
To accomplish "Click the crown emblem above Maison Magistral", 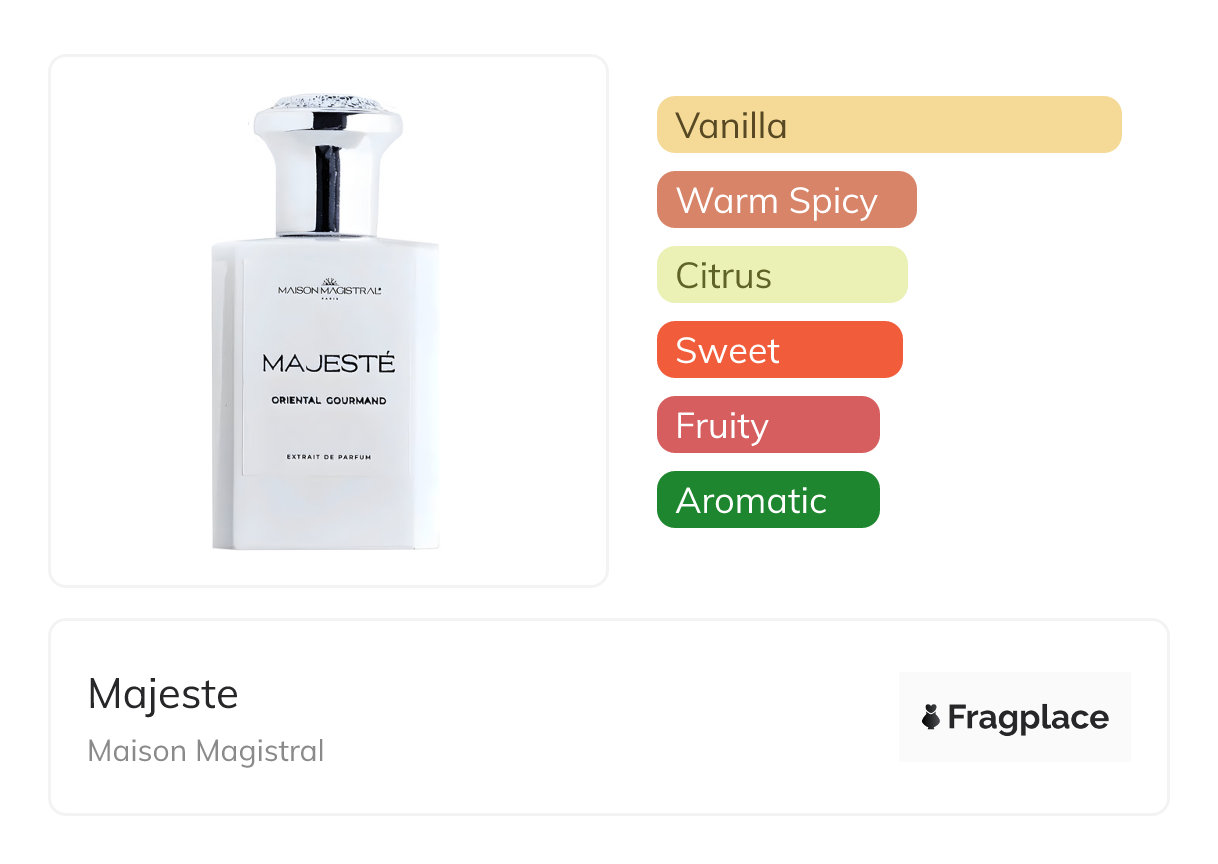I will point(330,279).
